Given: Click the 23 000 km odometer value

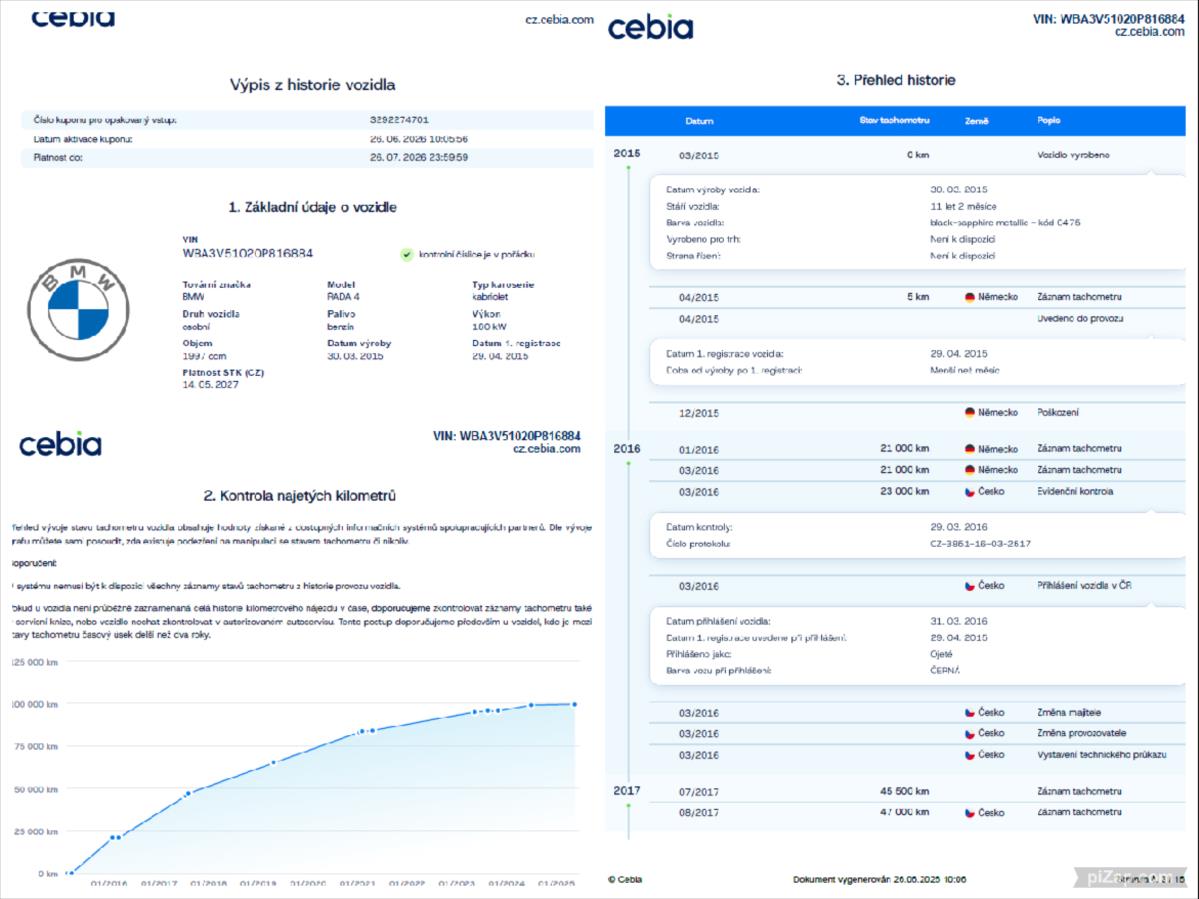Looking at the screenshot, I should tap(904, 491).
